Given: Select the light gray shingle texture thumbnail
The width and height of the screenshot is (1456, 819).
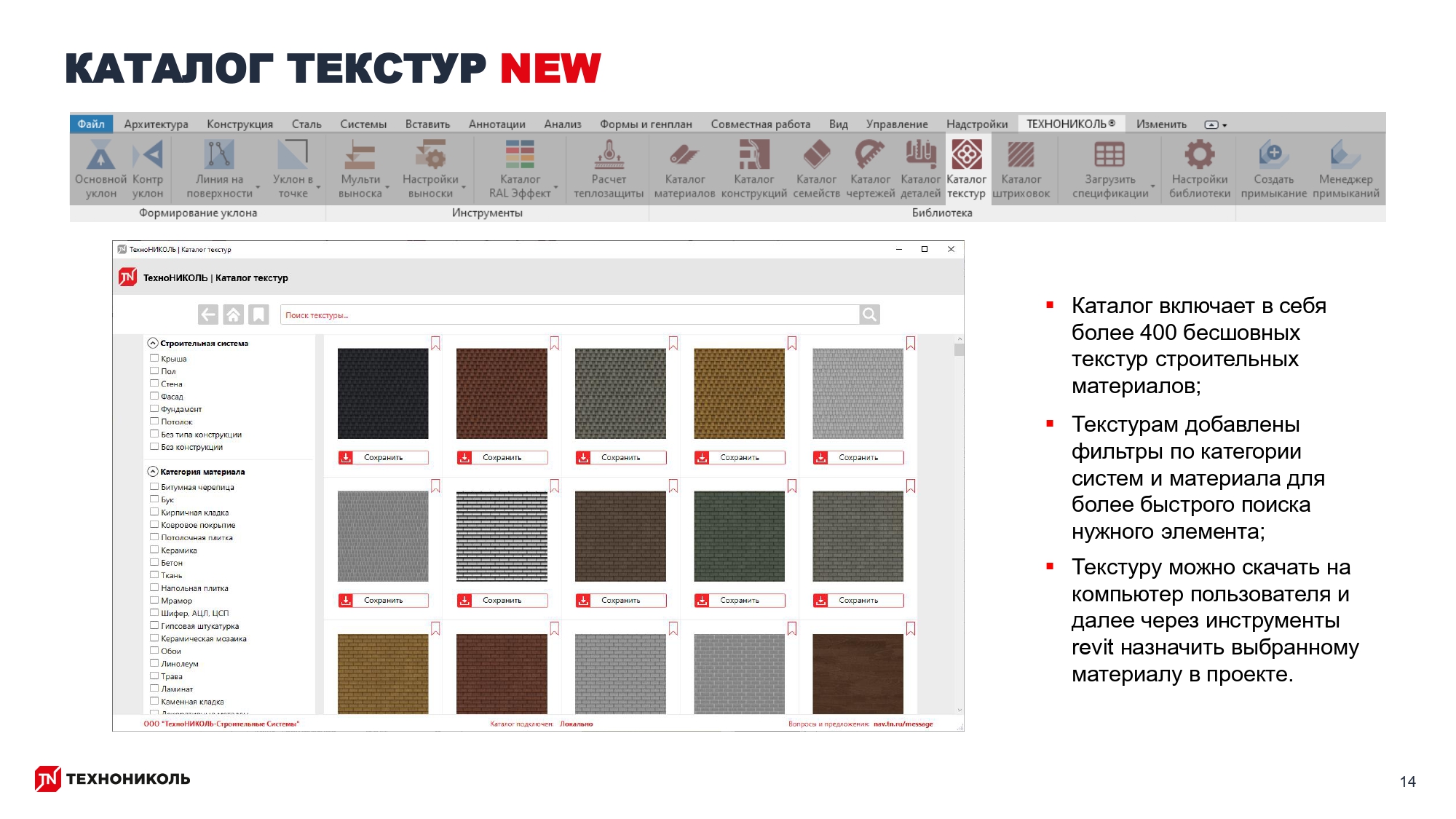Looking at the screenshot, I should coord(858,393).
